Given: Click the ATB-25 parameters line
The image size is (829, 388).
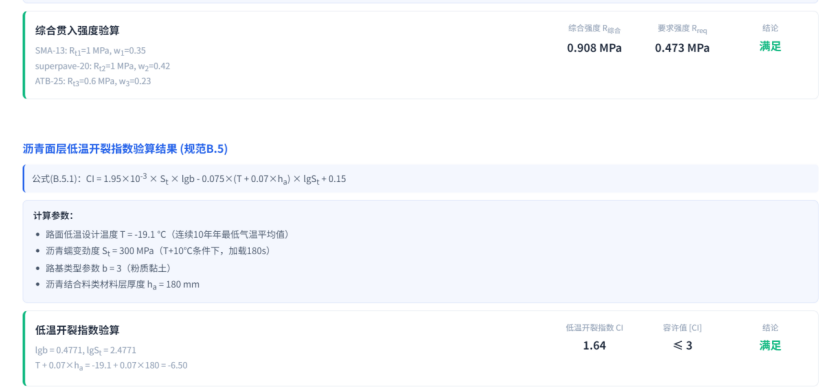Looking at the screenshot, I should [93, 81].
